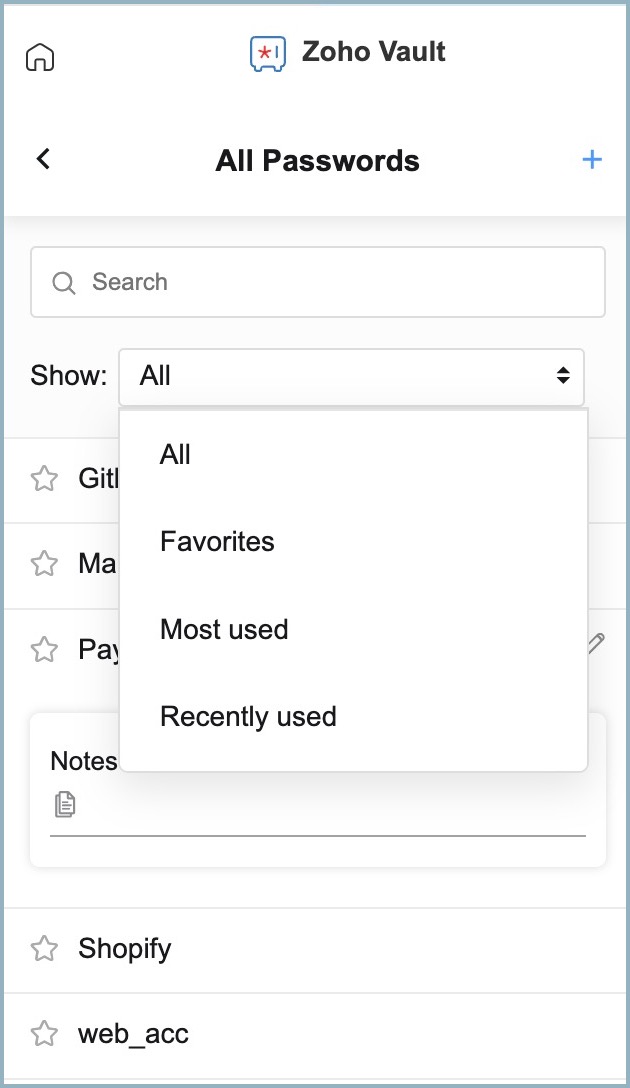Toggle the star beside the Ma entry

(44, 564)
